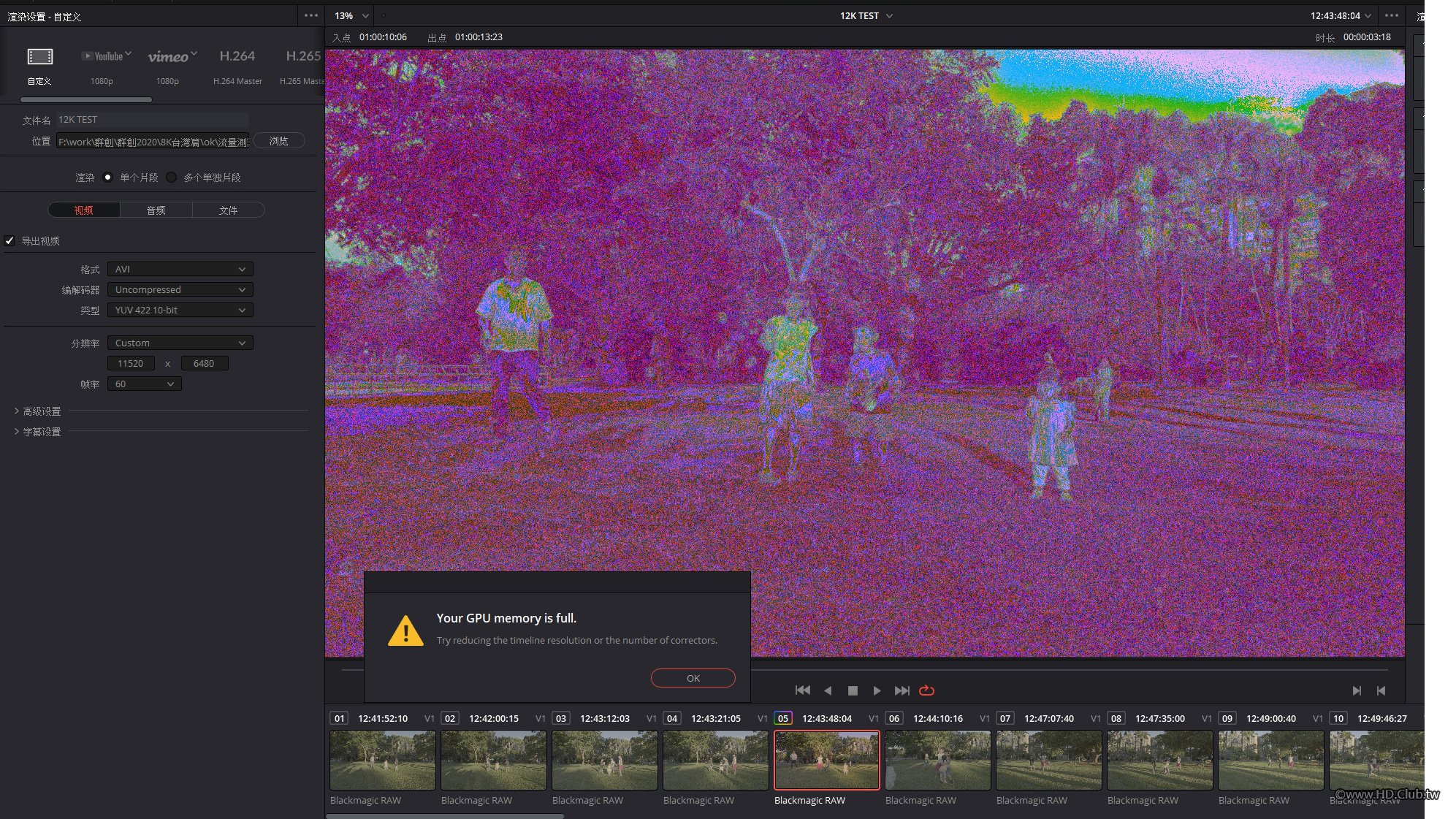Open the AVI format dropdown
The width and height of the screenshot is (1456, 819).
coord(180,270)
